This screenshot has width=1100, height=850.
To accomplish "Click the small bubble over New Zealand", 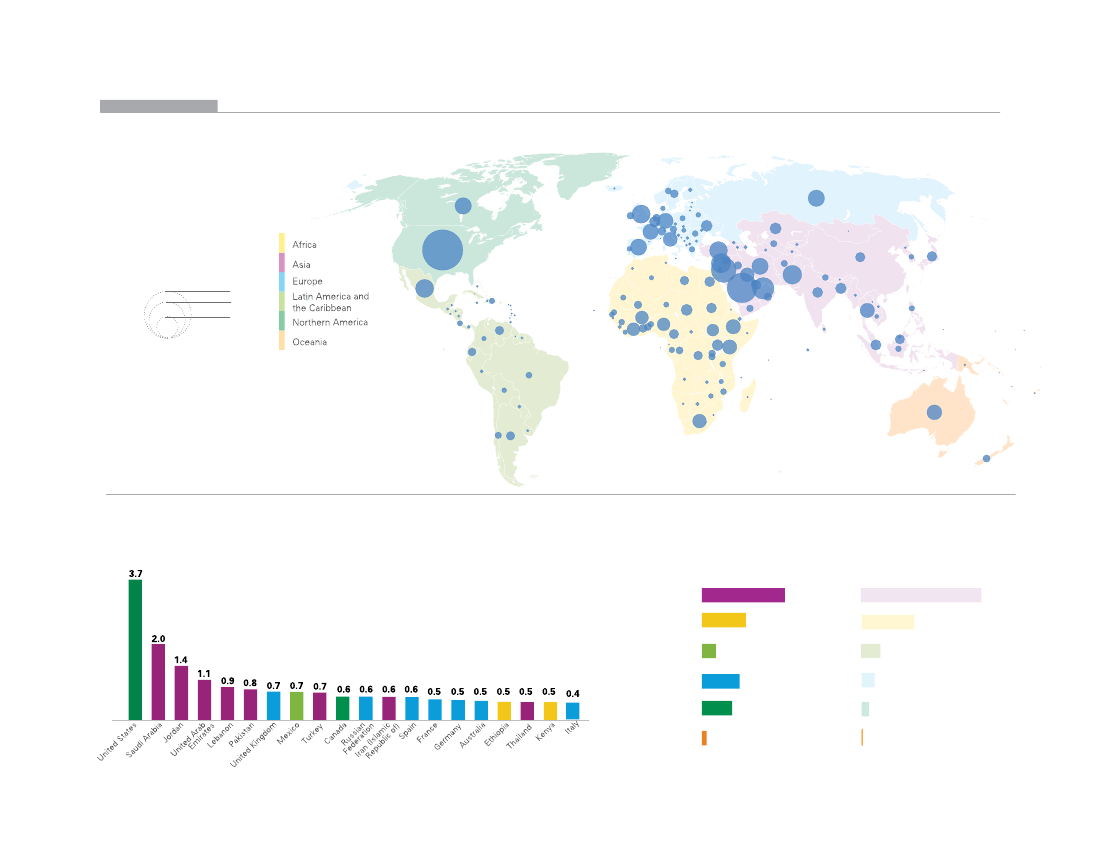I will (x=986, y=459).
